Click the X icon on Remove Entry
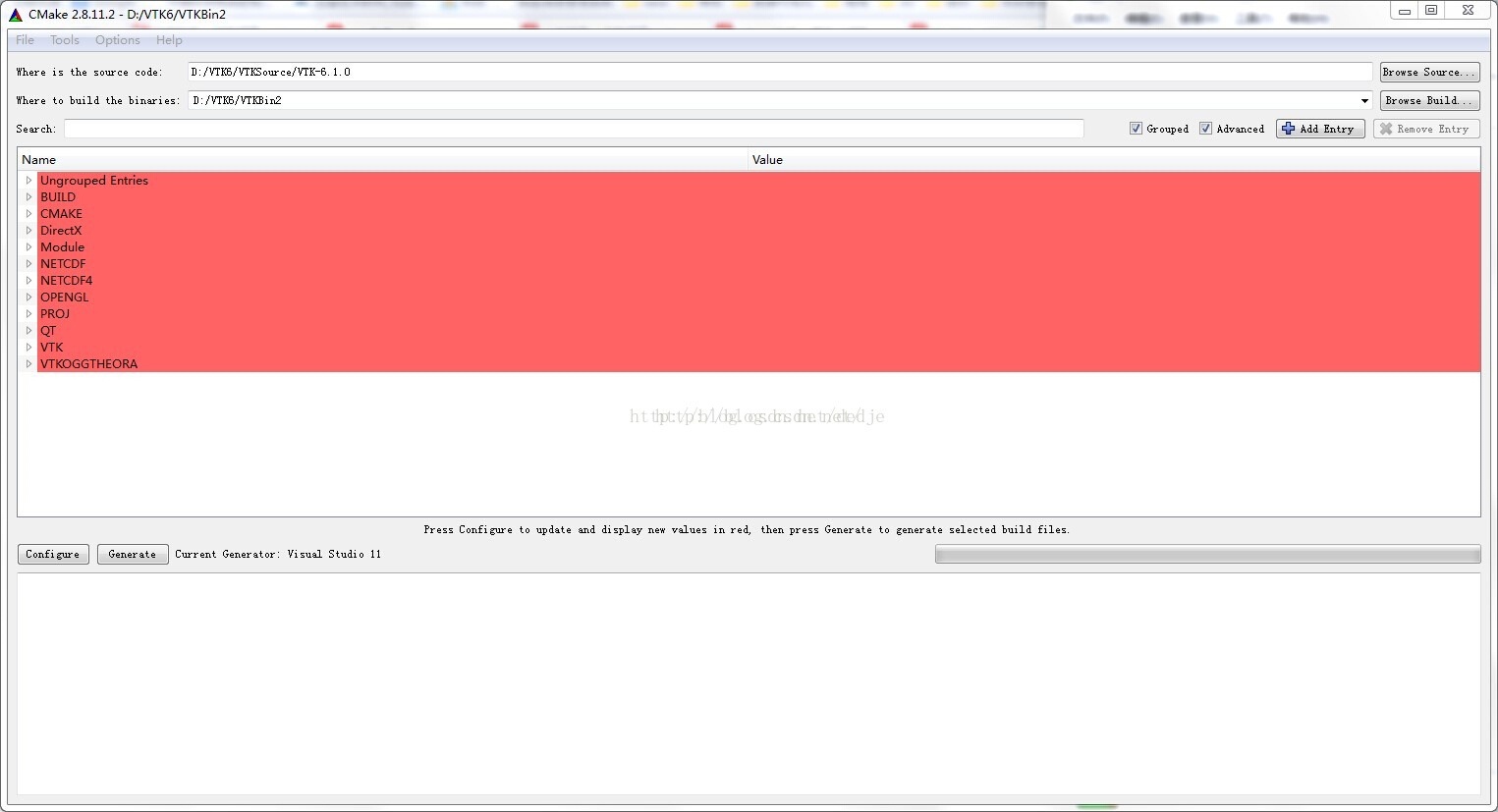Image resolution: width=1498 pixels, height=812 pixels. point(1386,129)
